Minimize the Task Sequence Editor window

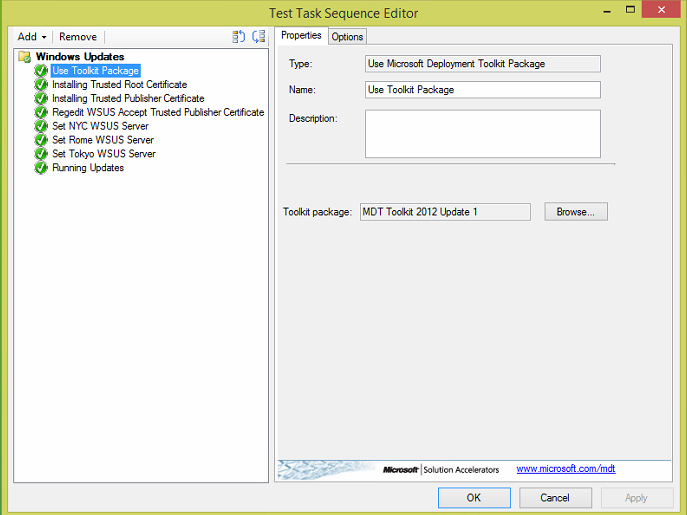(607, 11)
